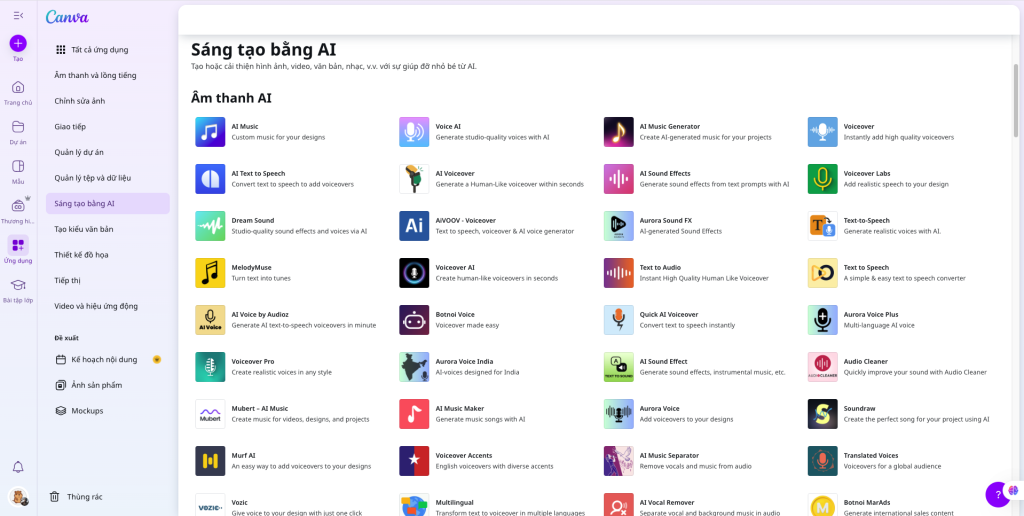
Task: Open the Bài tập lớp icon
Action: coord(18,285)
